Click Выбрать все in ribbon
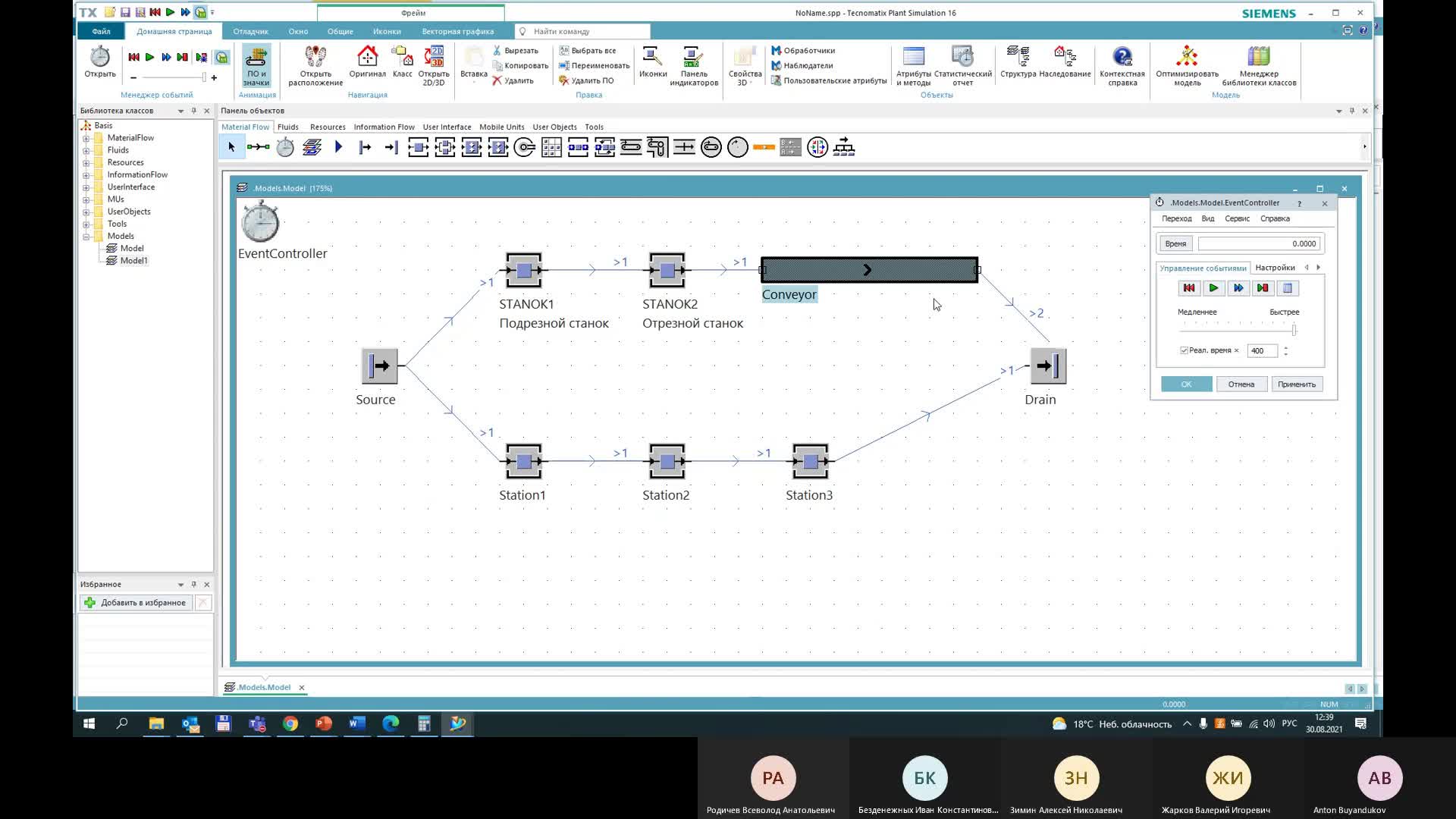 tap(588, 51)
